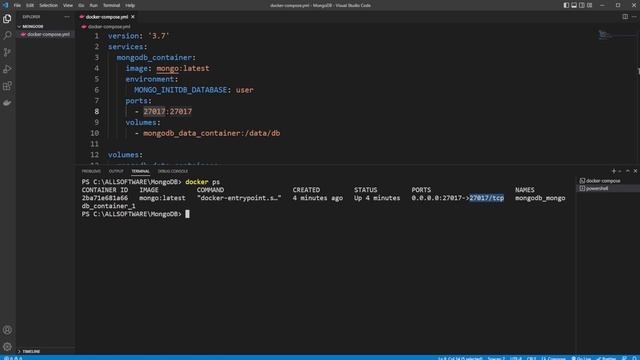Click the line and column status item

[x=460, y=358]
